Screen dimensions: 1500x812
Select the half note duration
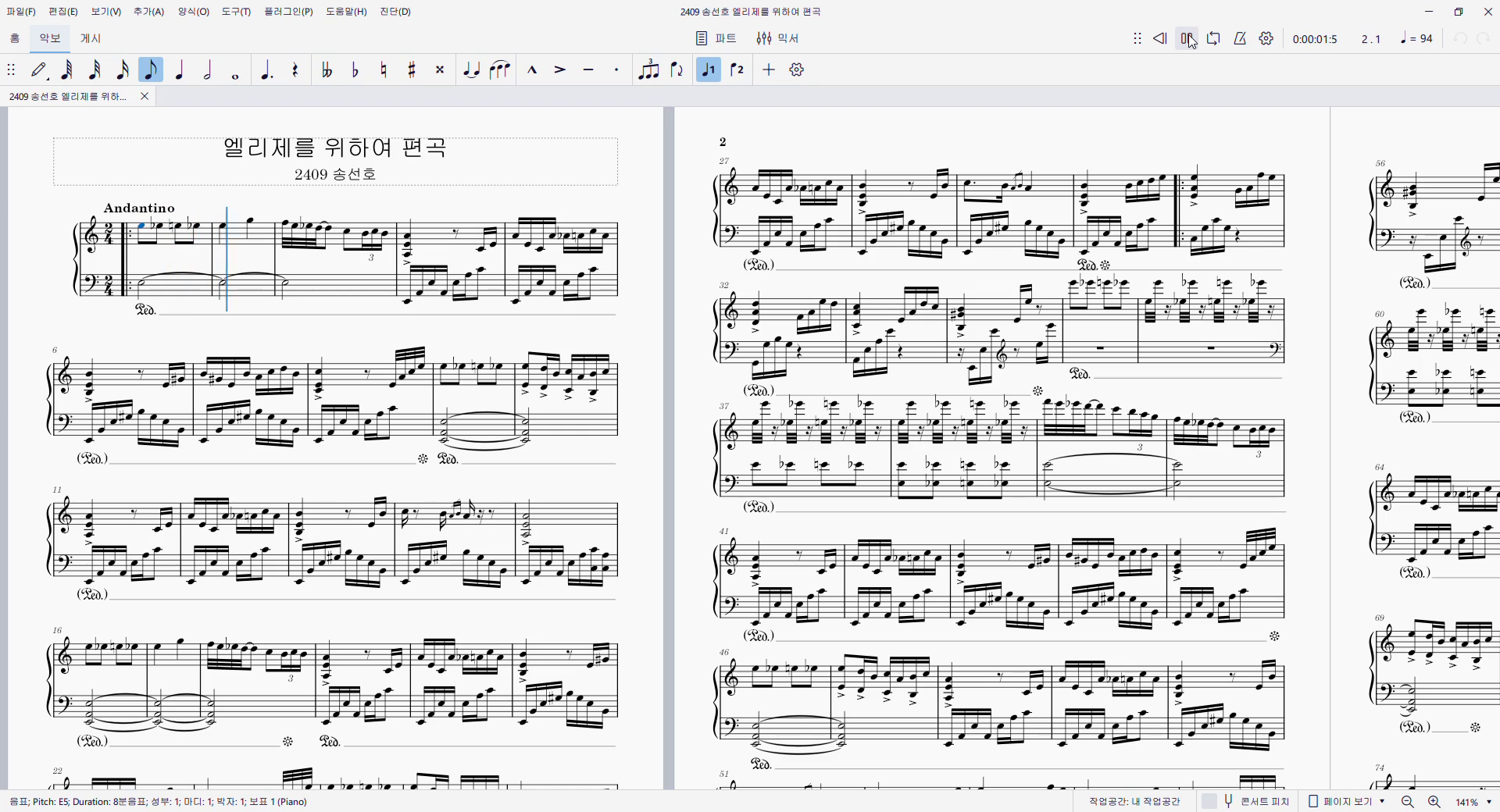207,69
